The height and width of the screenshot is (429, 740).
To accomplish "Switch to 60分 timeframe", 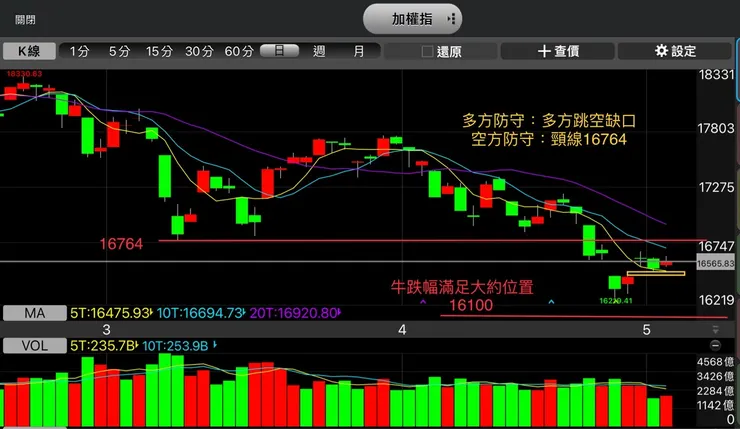I will [x=239, y=51].
